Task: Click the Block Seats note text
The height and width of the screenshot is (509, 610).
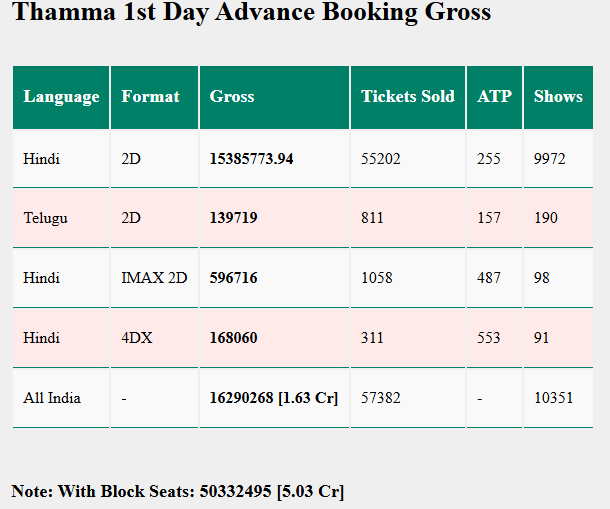Action: (178, 491)
